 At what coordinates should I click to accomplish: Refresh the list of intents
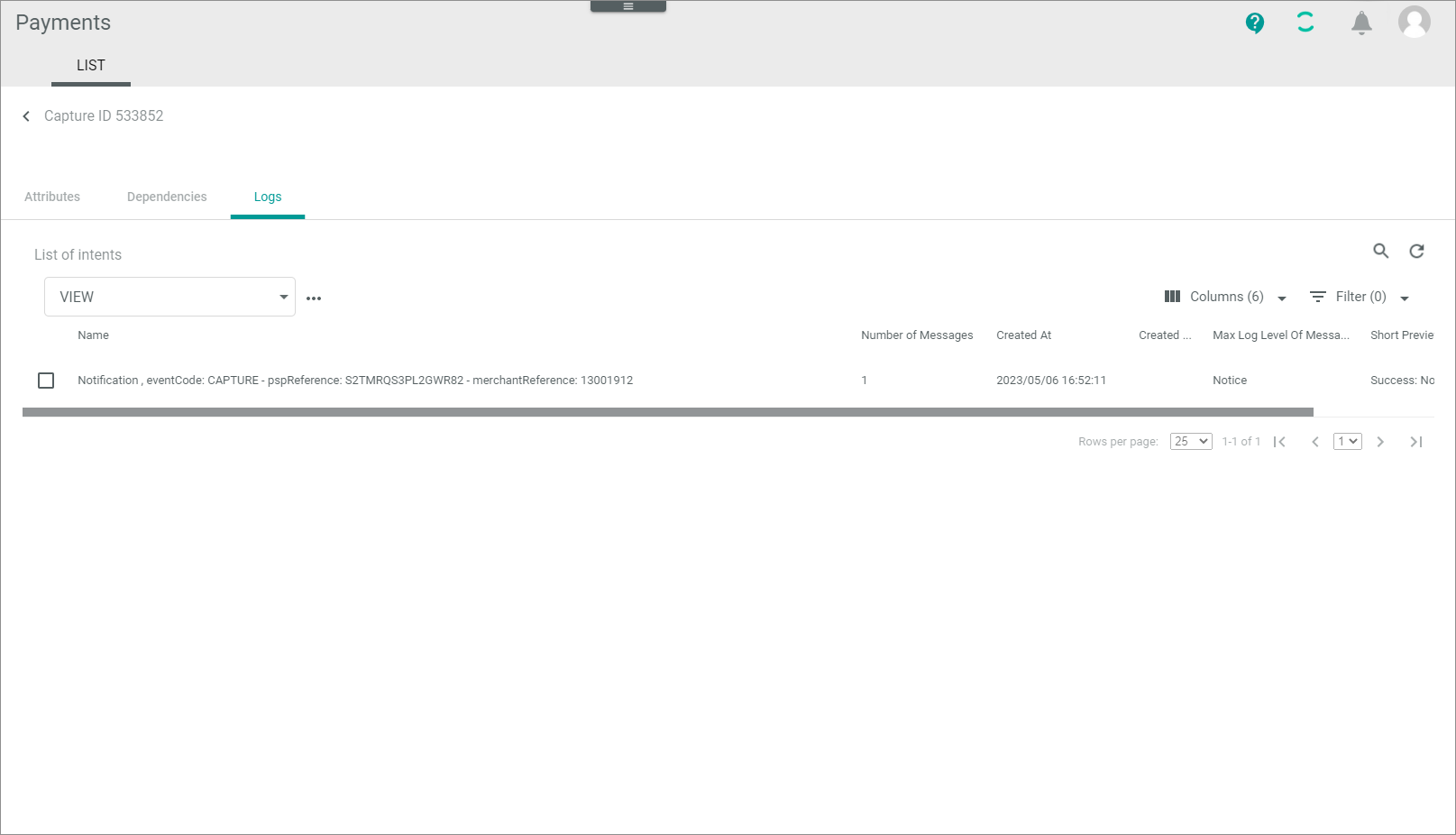tap(1416, 251)
